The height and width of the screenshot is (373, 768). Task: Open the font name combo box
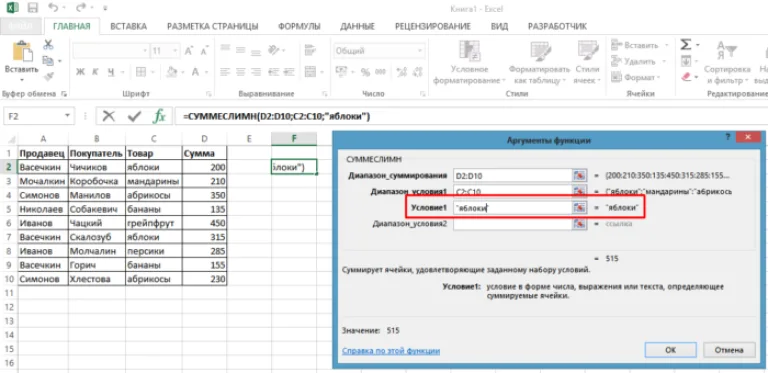(x=111, y=51)
